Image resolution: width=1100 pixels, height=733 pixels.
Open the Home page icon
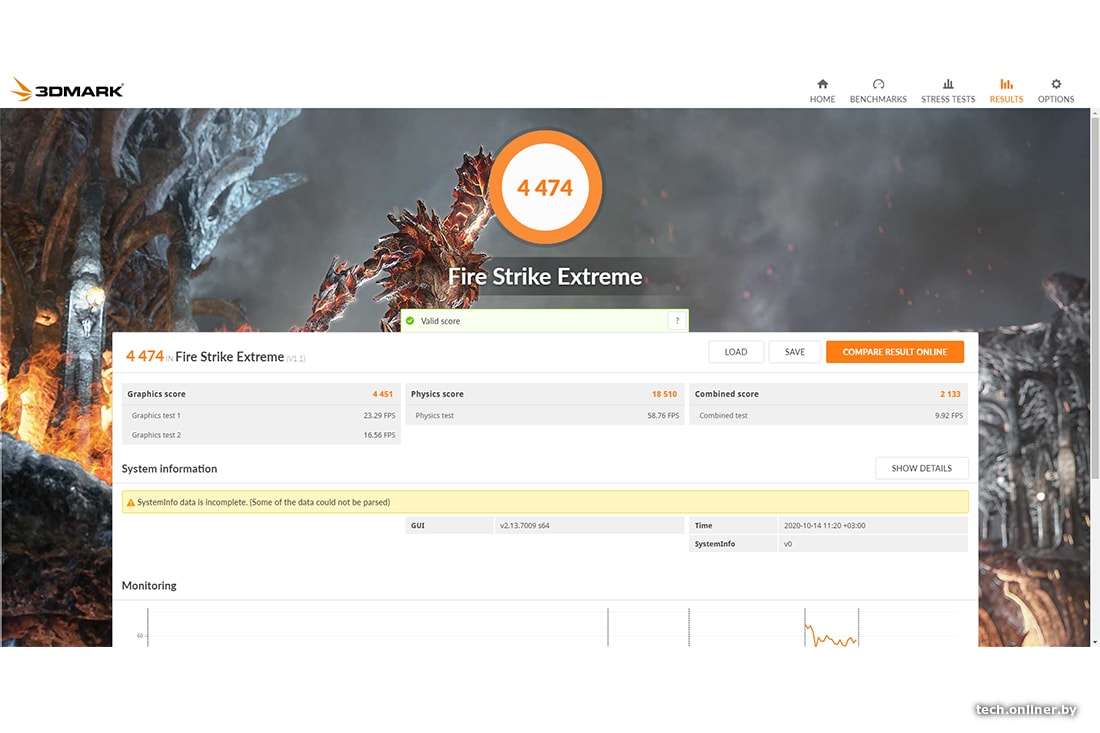822,84
